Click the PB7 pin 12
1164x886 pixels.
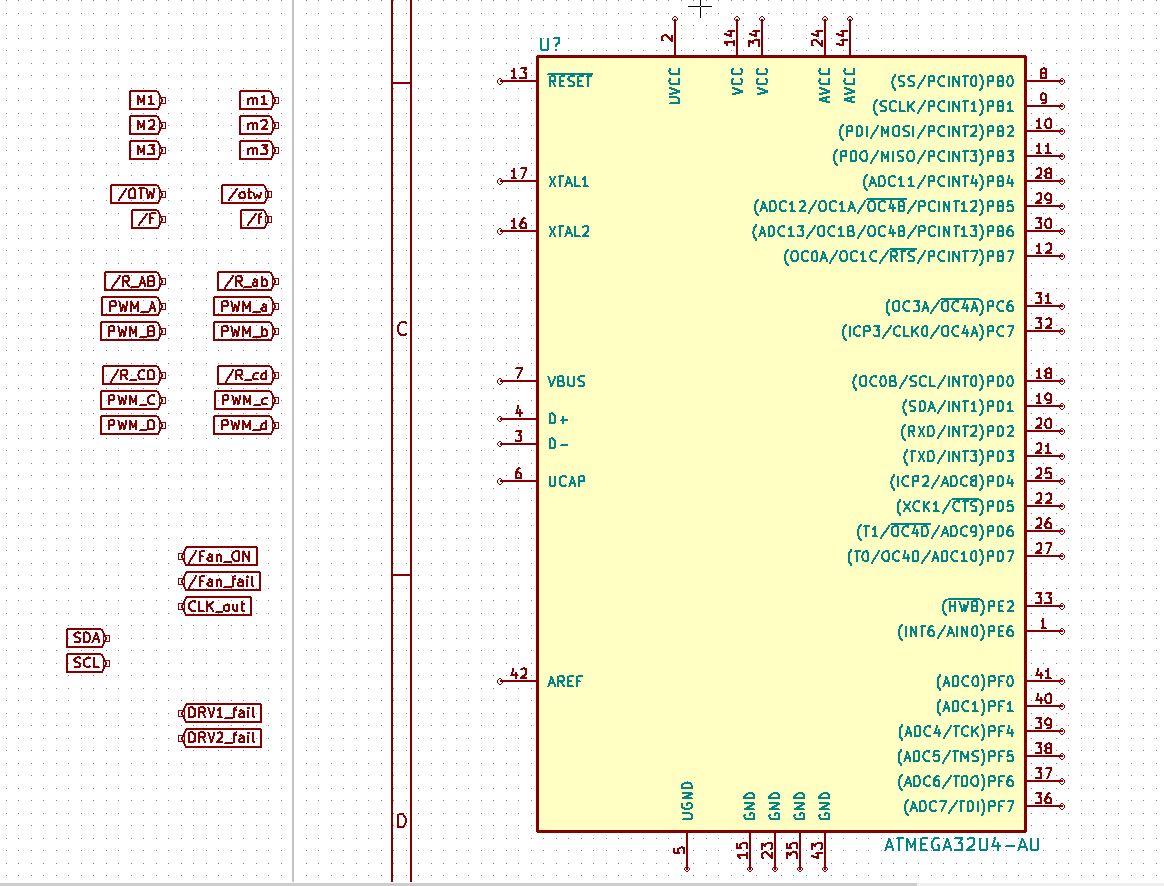[x=1045, y=256]
